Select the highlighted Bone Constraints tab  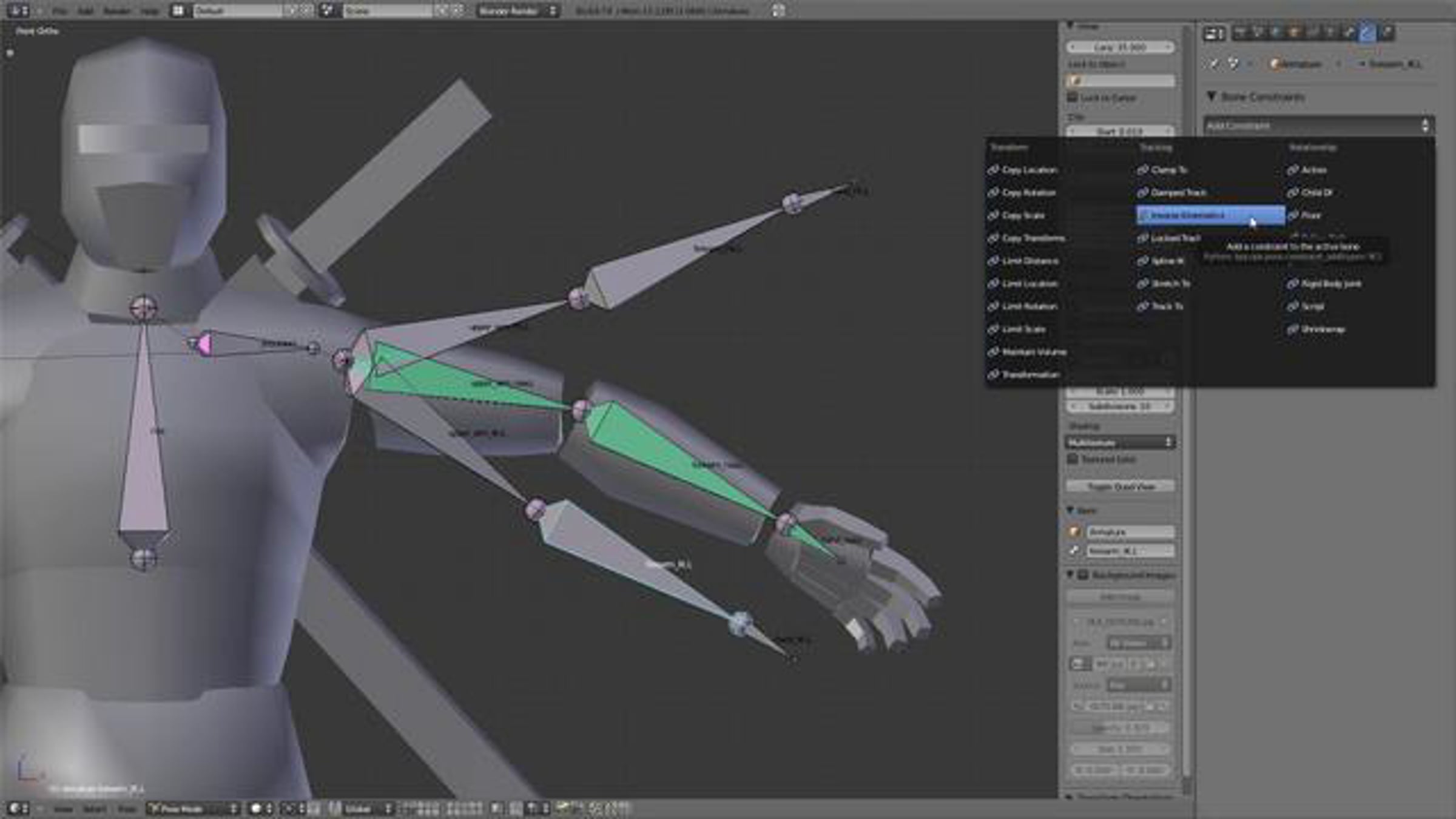(1367, 33)
